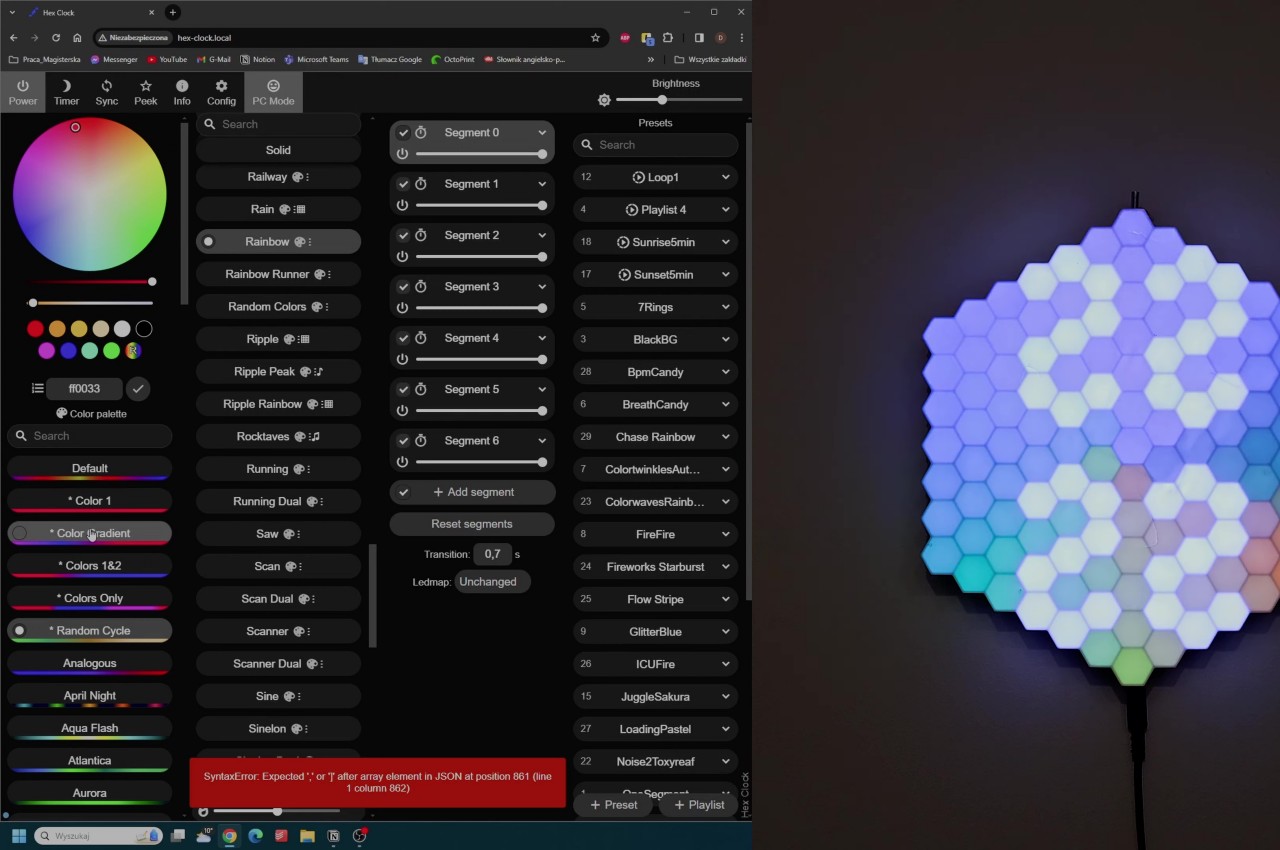Click the Power icon in top toolbar
This screenshot has width=1280, height=850.
(22, 92)
